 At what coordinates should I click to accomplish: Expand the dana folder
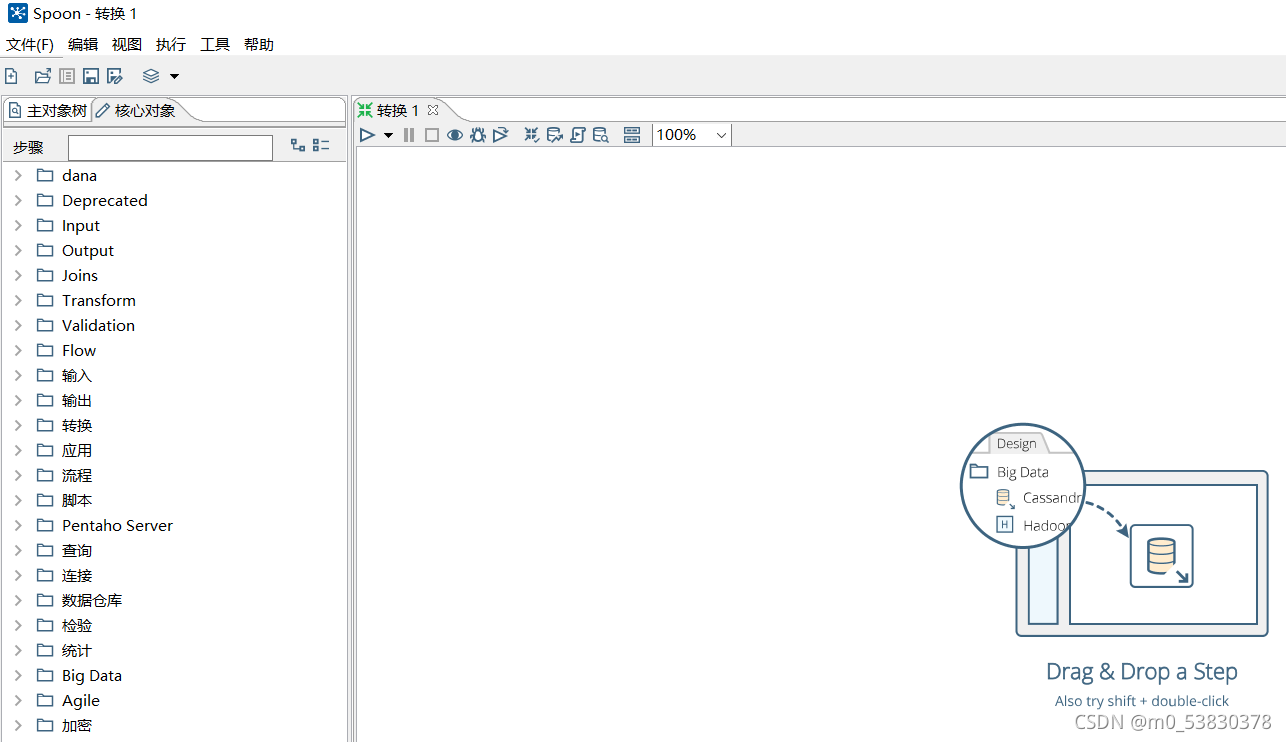point(18,175)
